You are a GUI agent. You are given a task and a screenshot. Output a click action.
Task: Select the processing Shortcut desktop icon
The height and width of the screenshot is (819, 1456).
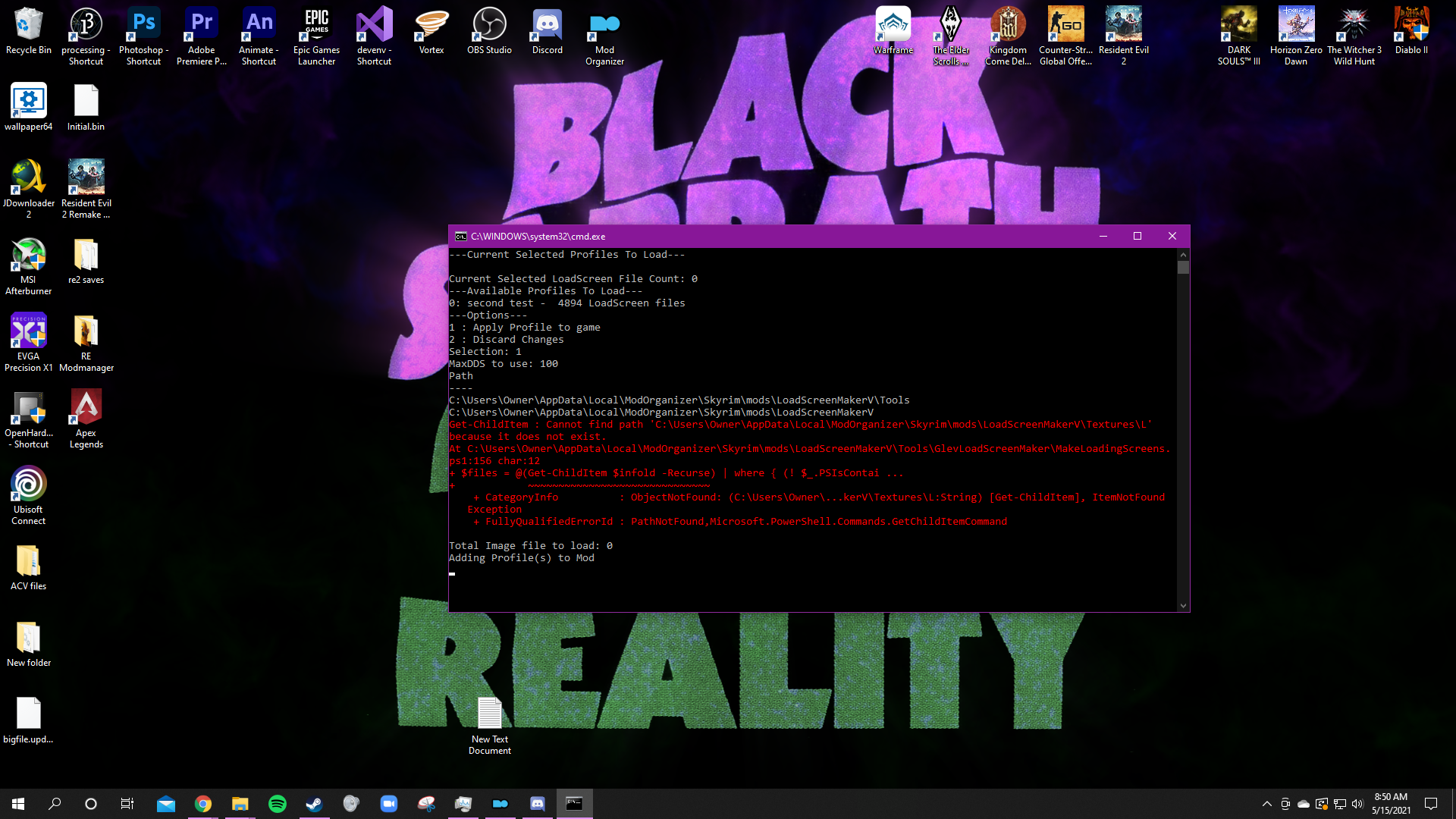coord(86,36)
